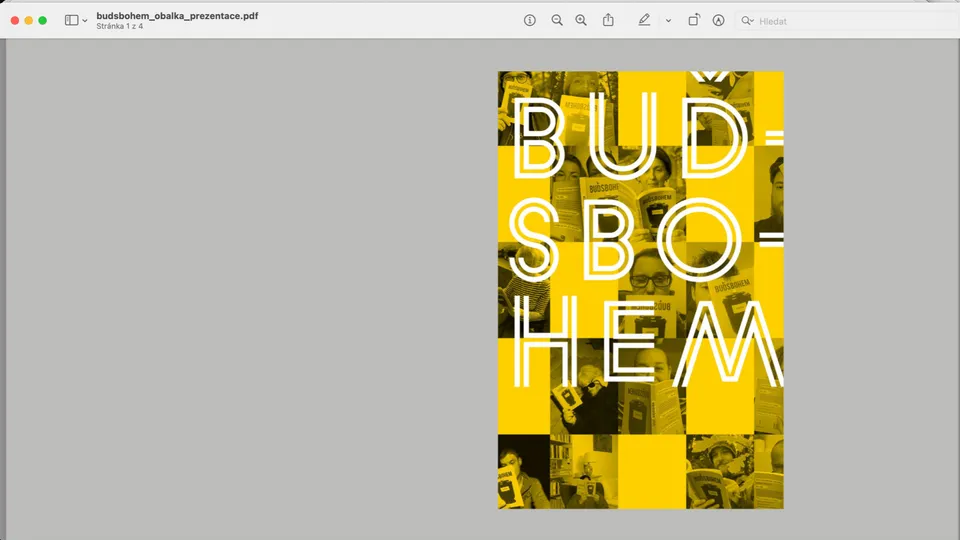The image size is (960, 540).
Task: Open search options via the magnifier icon
Action: pos(747,20)
